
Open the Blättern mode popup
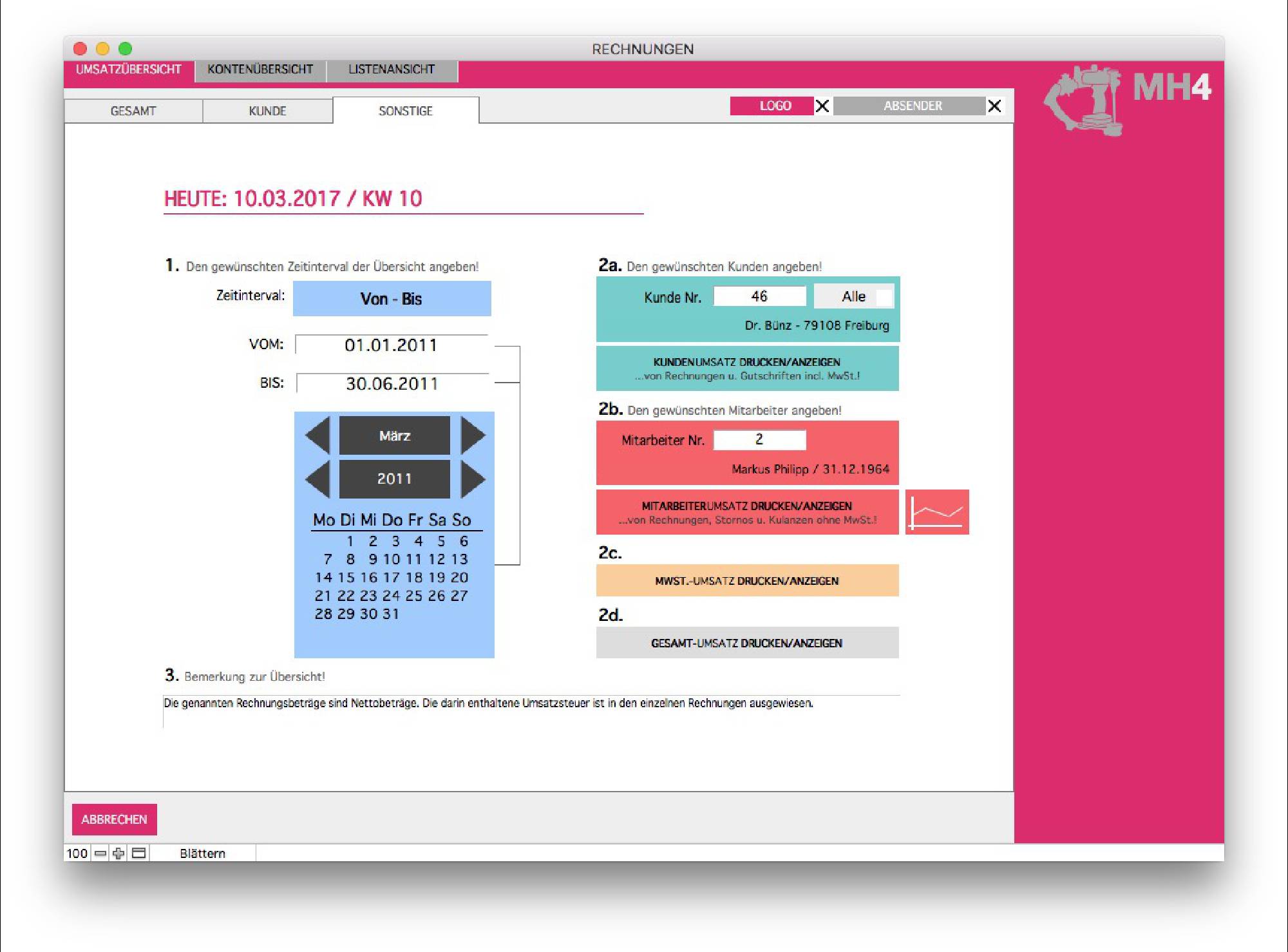click(x=202, y=853)
